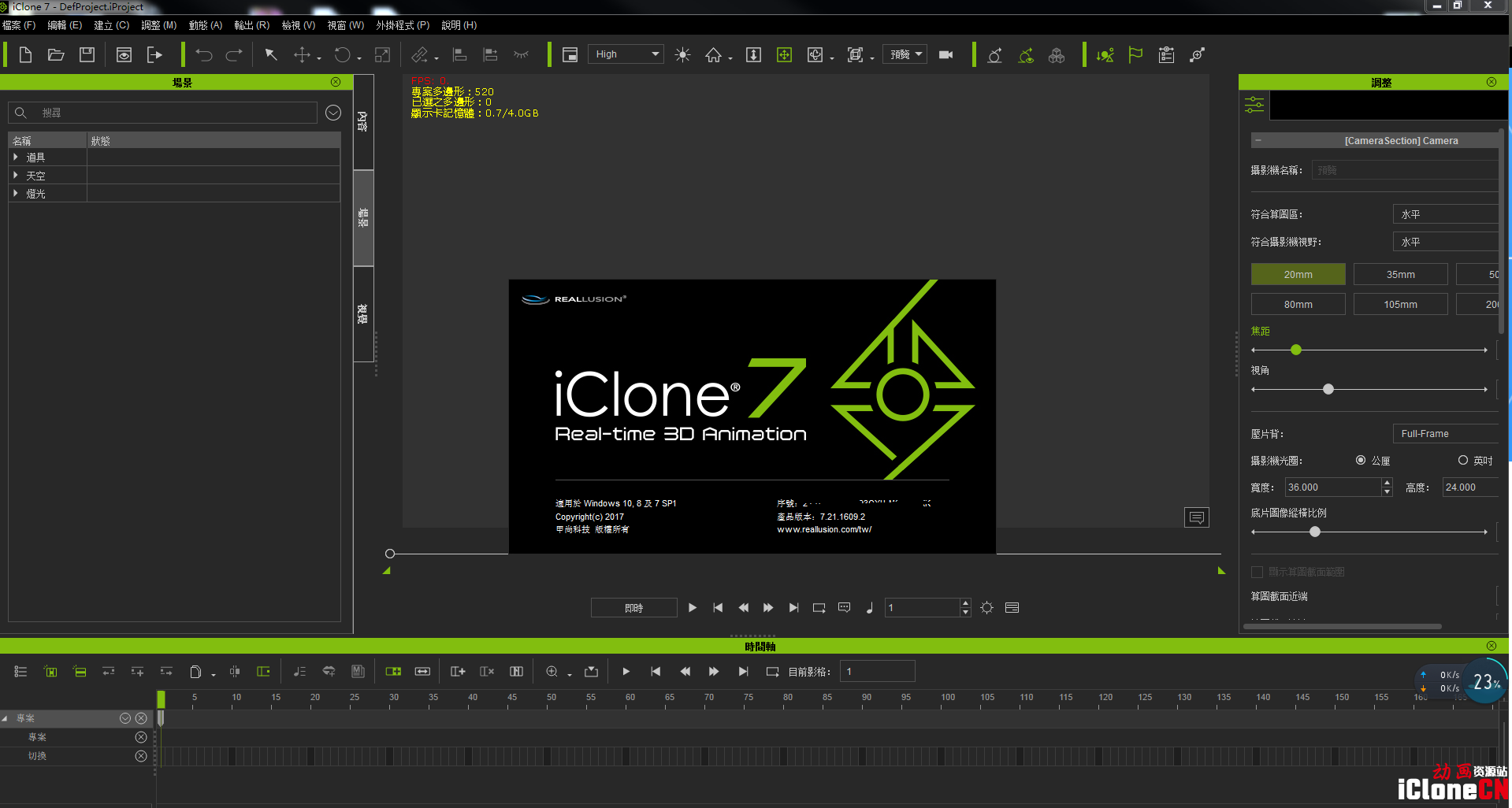Toggle loop in the timeline toolbar
This screenshot has height=808, width=1512.
tap(773, 672)
